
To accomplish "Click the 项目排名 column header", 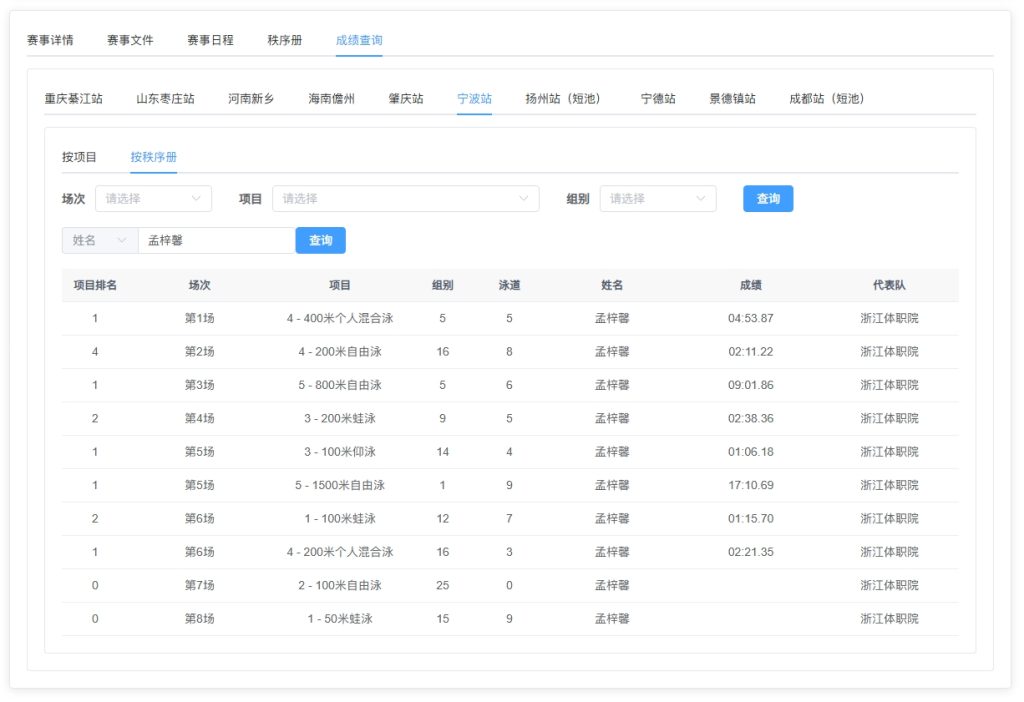I will tap(95, 285).
